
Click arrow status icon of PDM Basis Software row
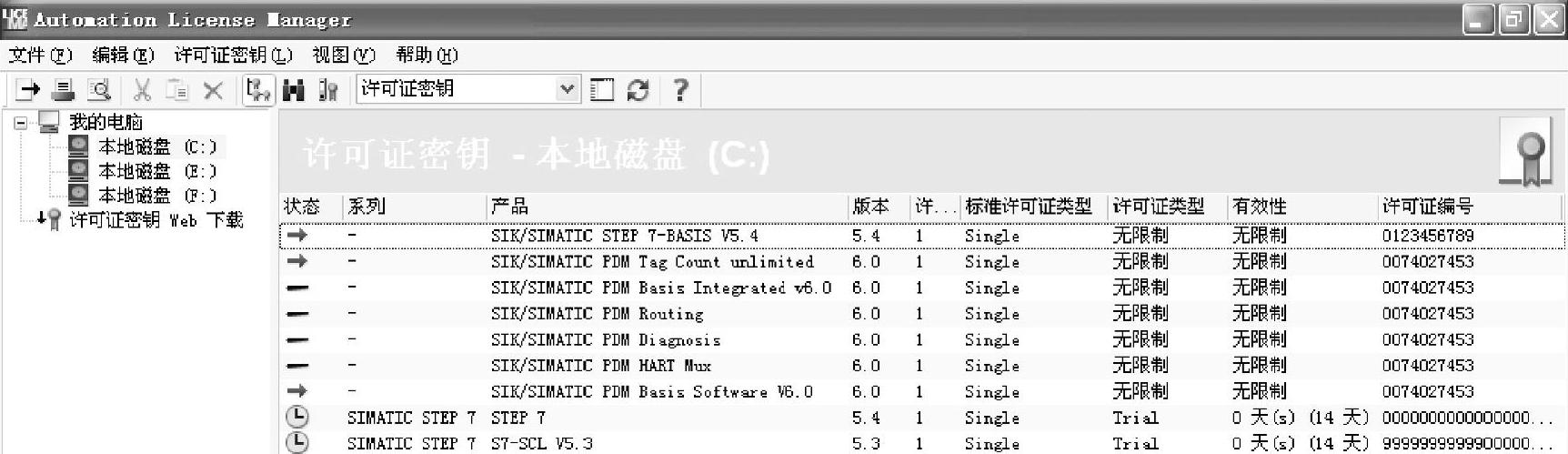pyautogui.click(x=297, y=391)
